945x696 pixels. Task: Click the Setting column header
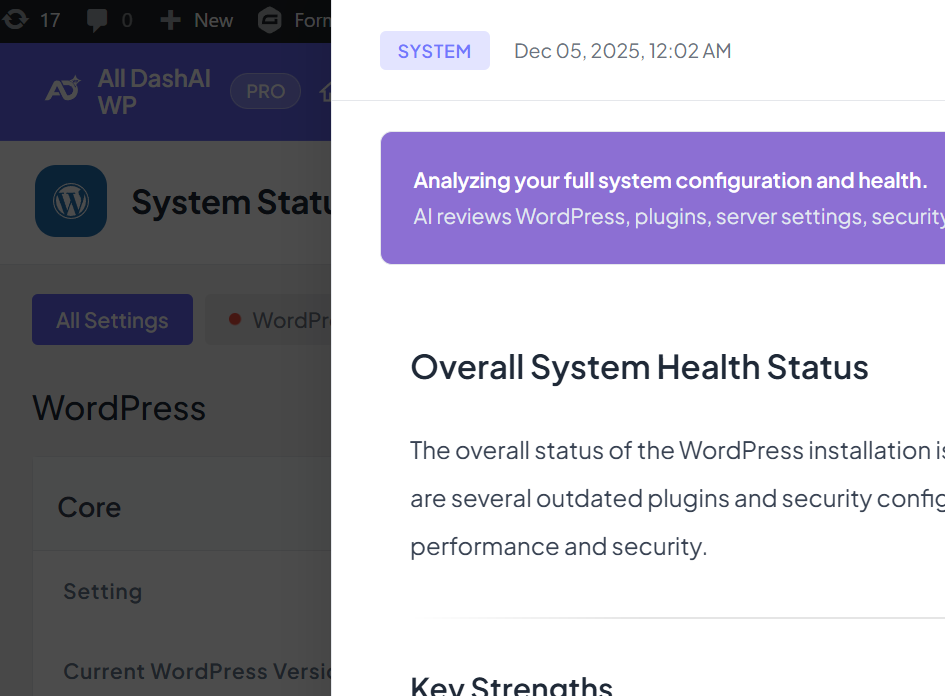tap(103, 591)
